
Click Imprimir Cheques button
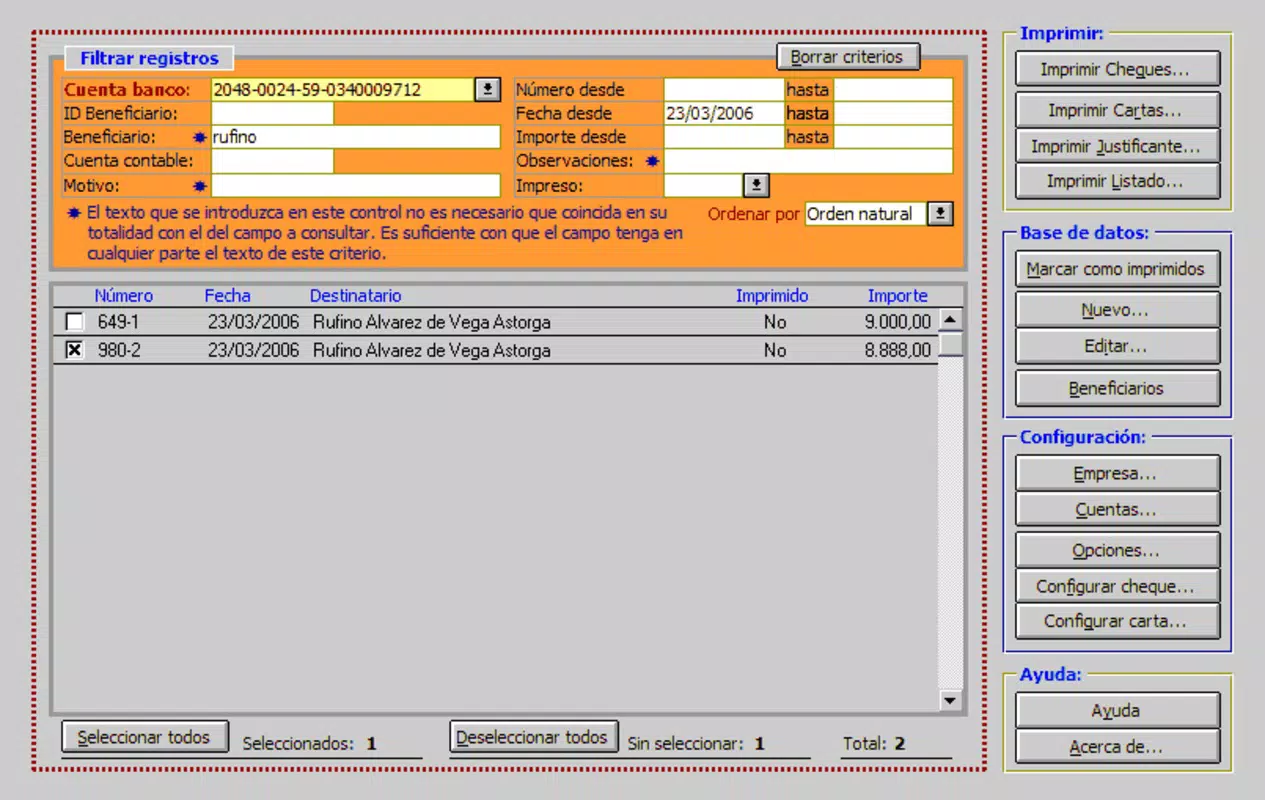coord(1117,70)
